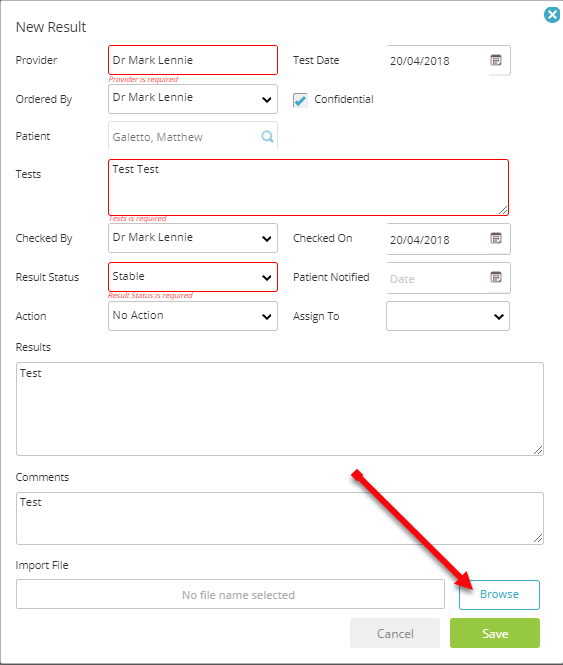Expand the Ordered By dropdown
This screenshot has height=665, width=563.
193,99
